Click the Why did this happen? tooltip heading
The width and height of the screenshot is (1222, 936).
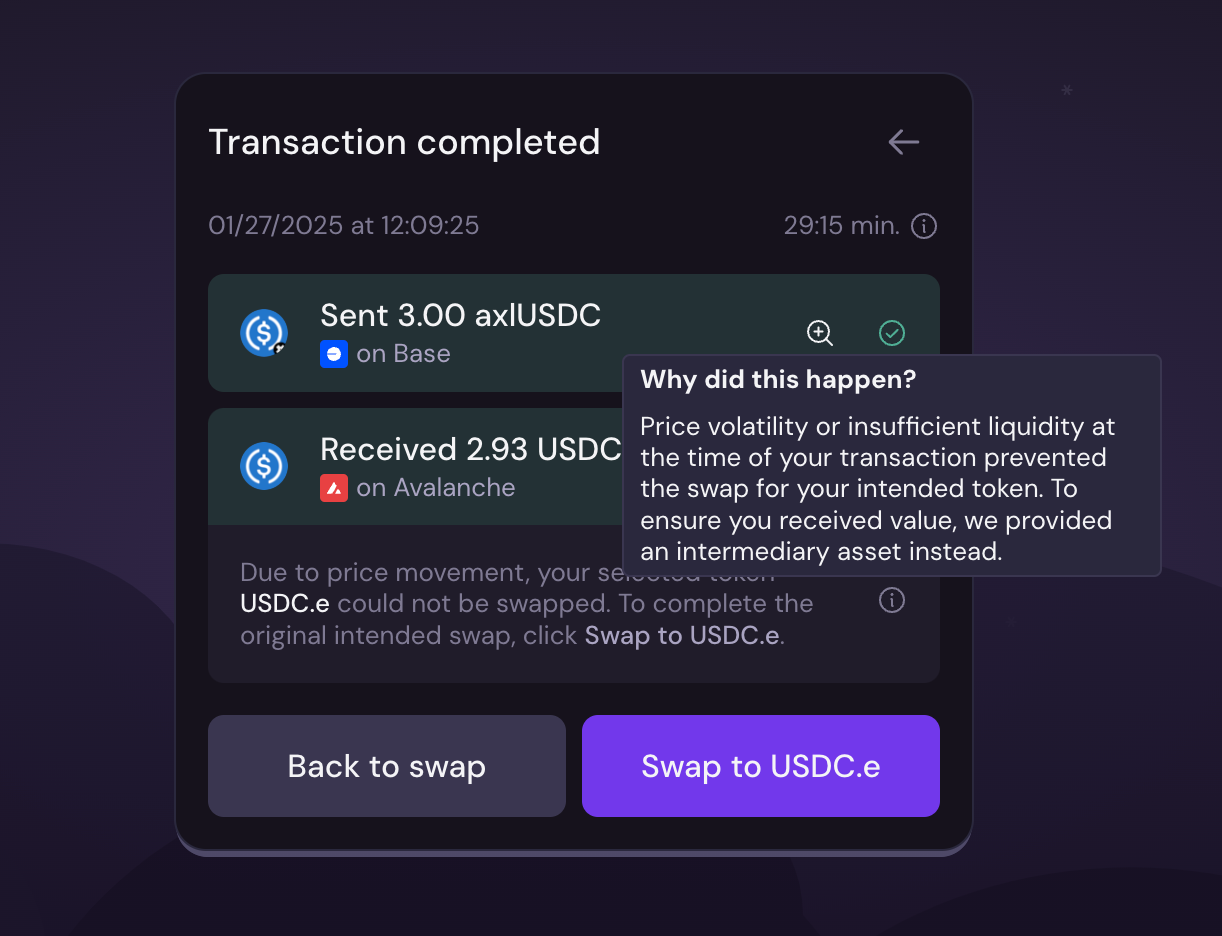(x=778, y=380)
